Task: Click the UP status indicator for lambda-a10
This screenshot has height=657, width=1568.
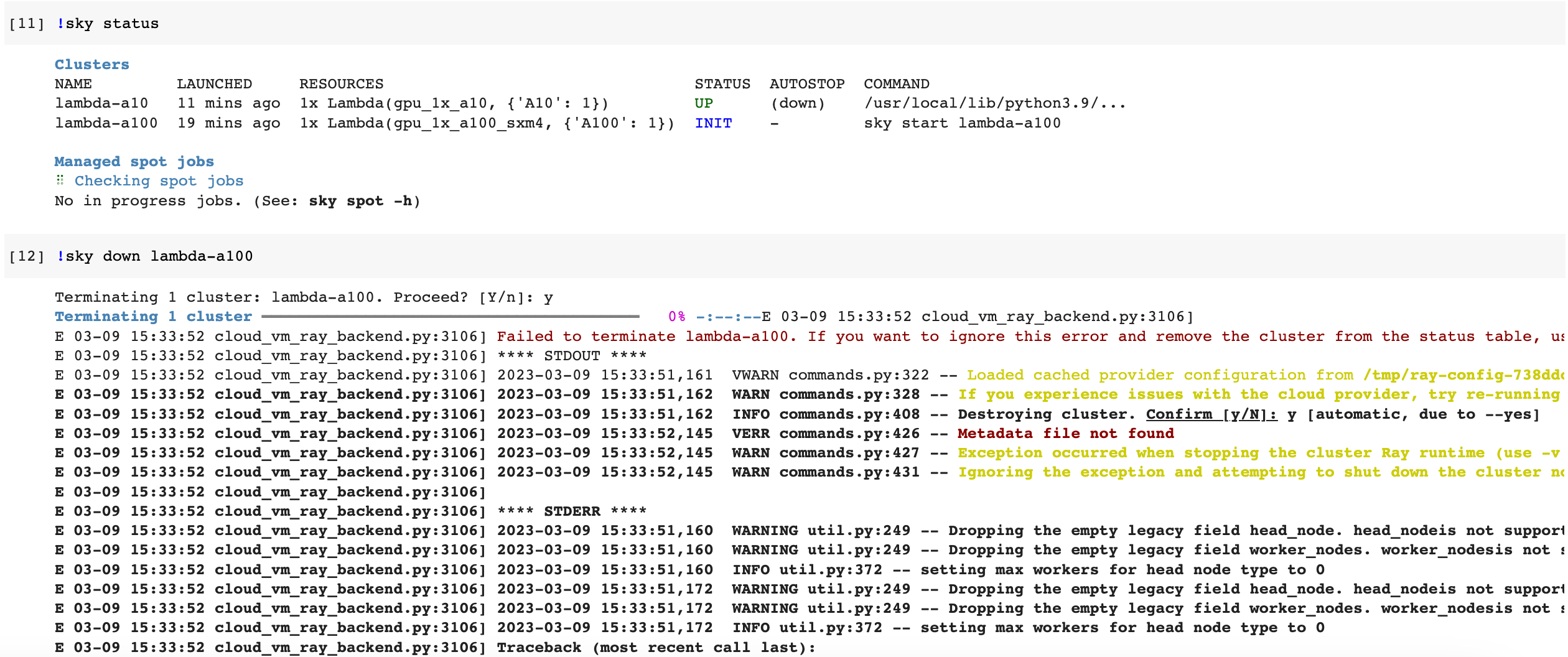Action: tap(706, 103)
